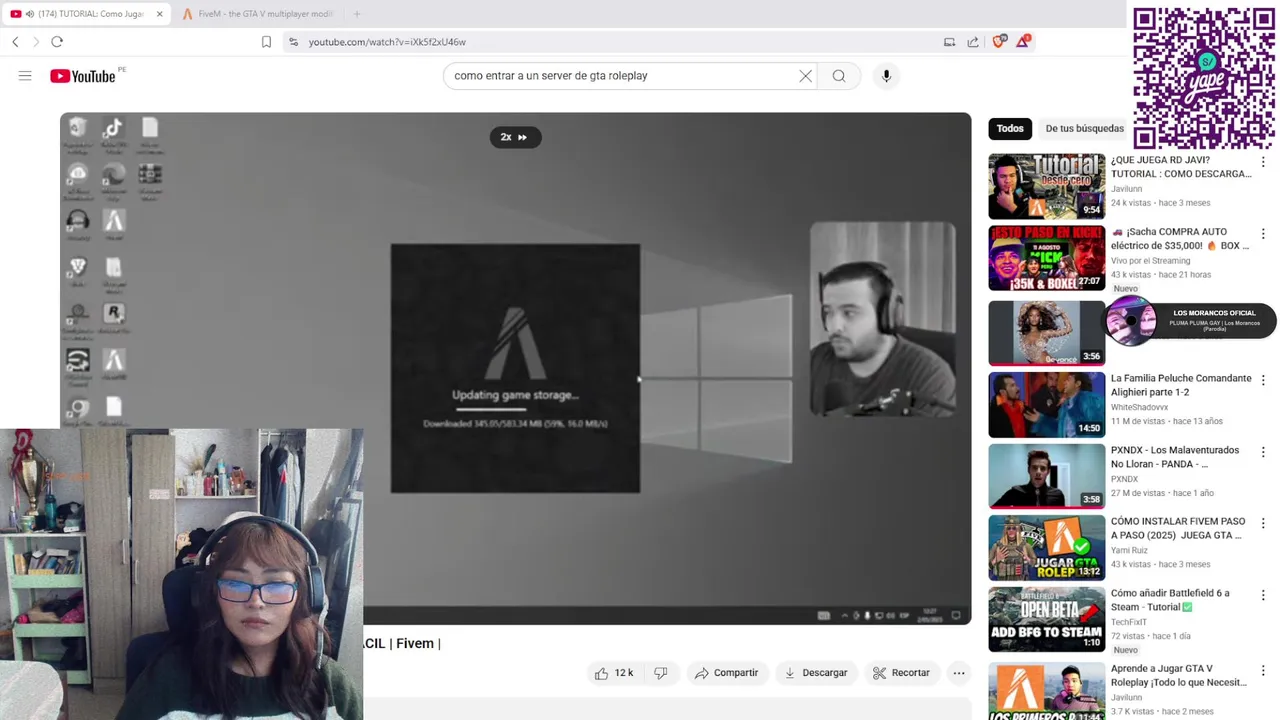This screenshot has height=720, width=1280.
Task: Open title 'CÓMO INSTALAR FIVEM PASO A PASO (2025)'
Action: pyautogui.click(x=1178, y=528)
